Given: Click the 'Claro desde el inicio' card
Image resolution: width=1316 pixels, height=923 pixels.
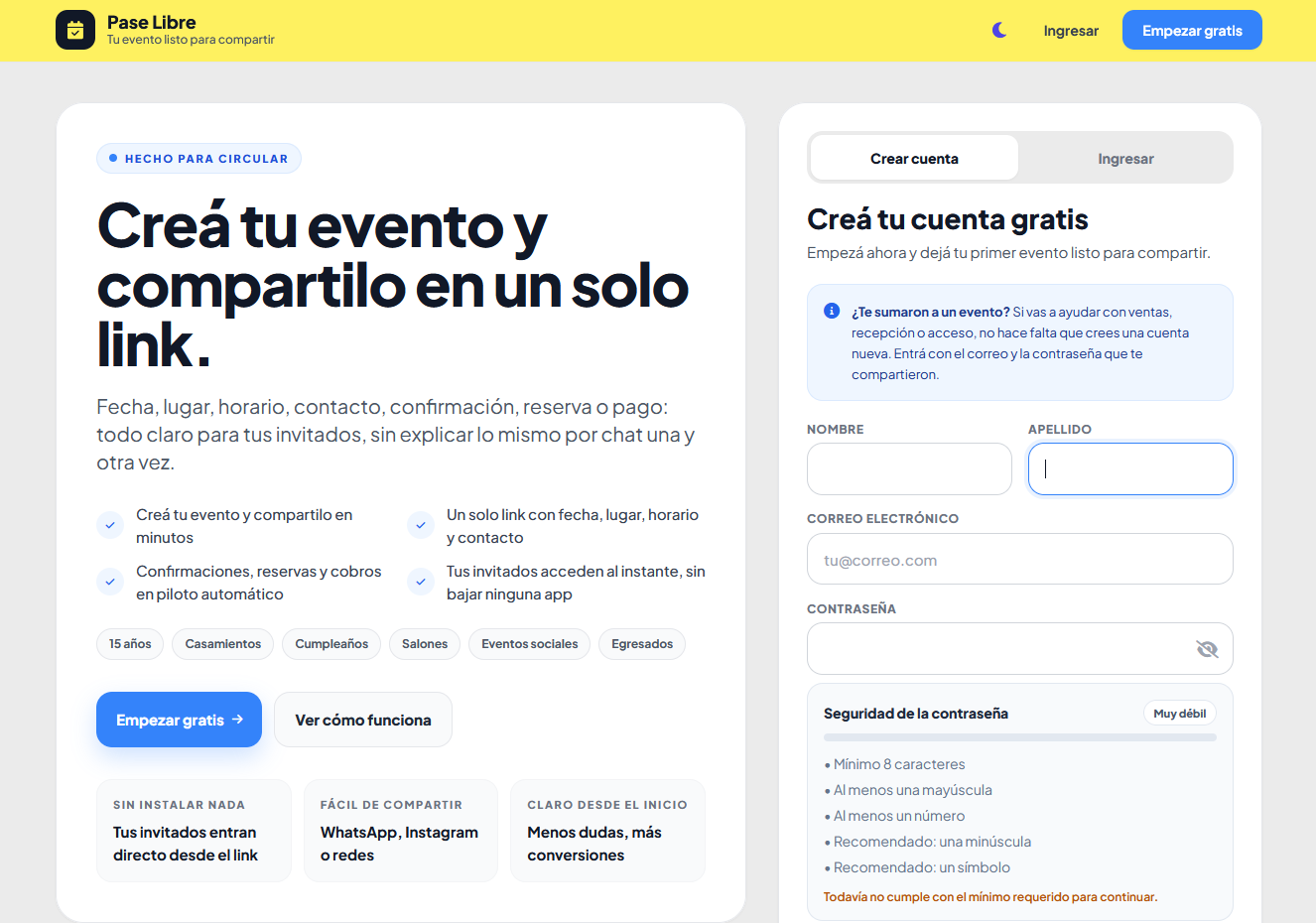Looking at the screenshot, I should point(607,831).
